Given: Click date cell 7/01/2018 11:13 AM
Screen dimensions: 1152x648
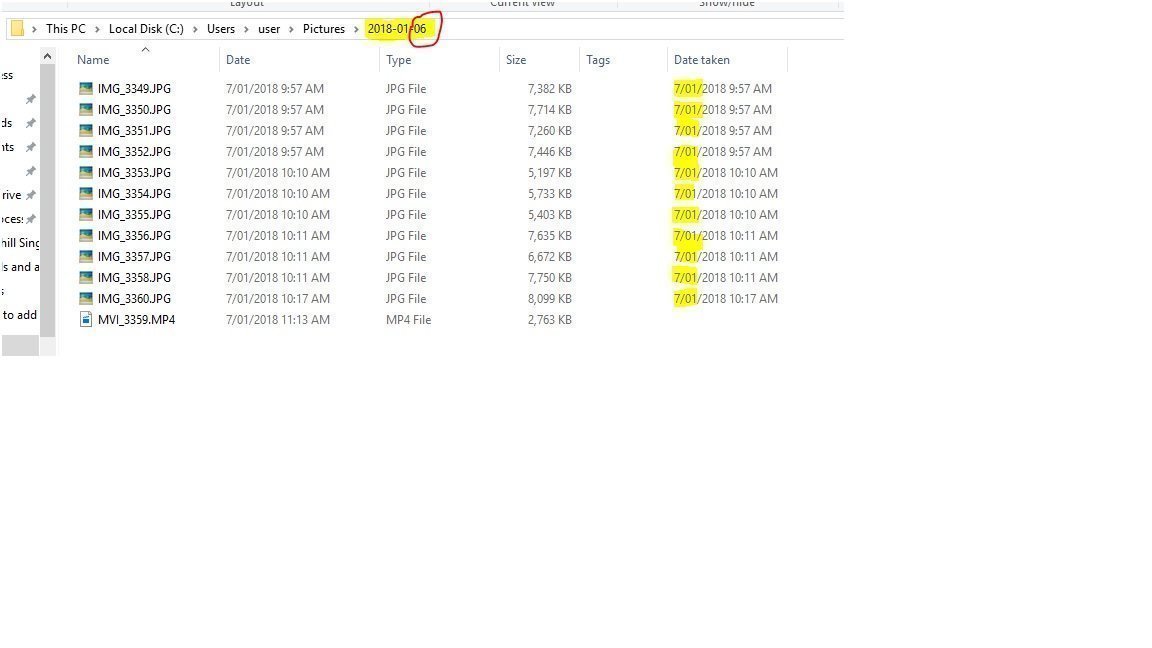Looking at the screenshot, I should pyautogui.click(x=278, y=320).
